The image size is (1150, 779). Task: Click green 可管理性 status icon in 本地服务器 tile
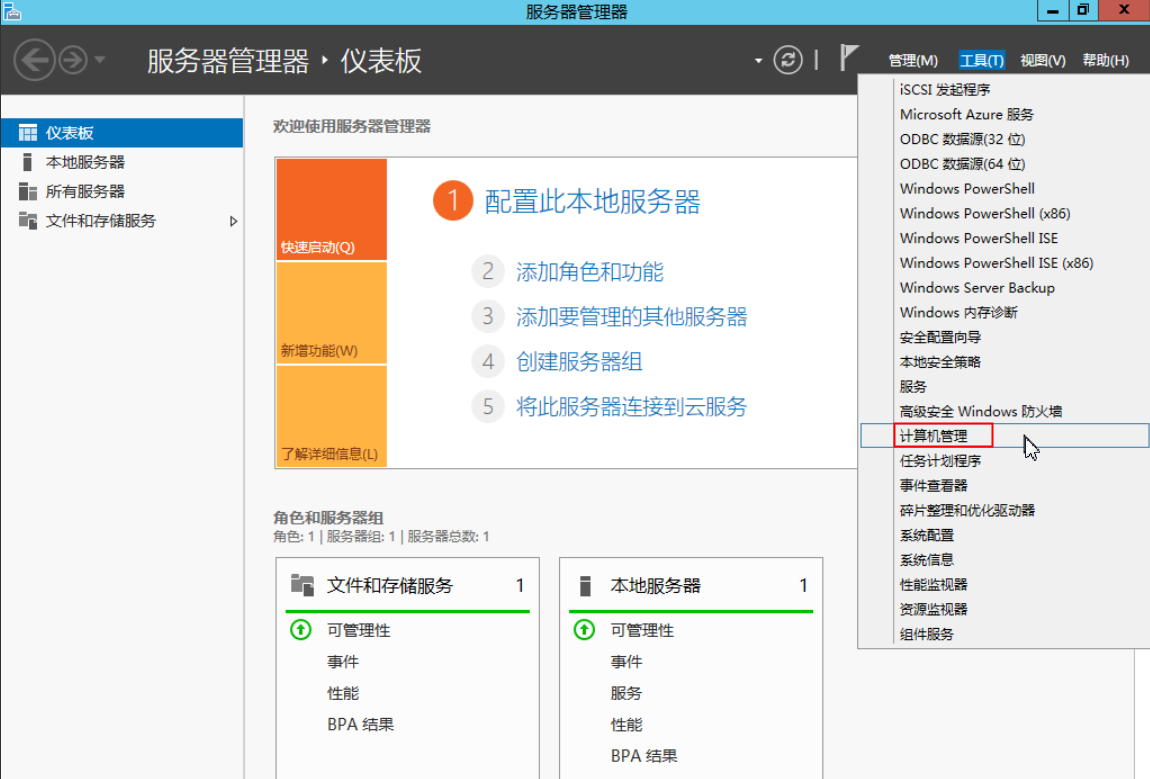click(584, 630)
